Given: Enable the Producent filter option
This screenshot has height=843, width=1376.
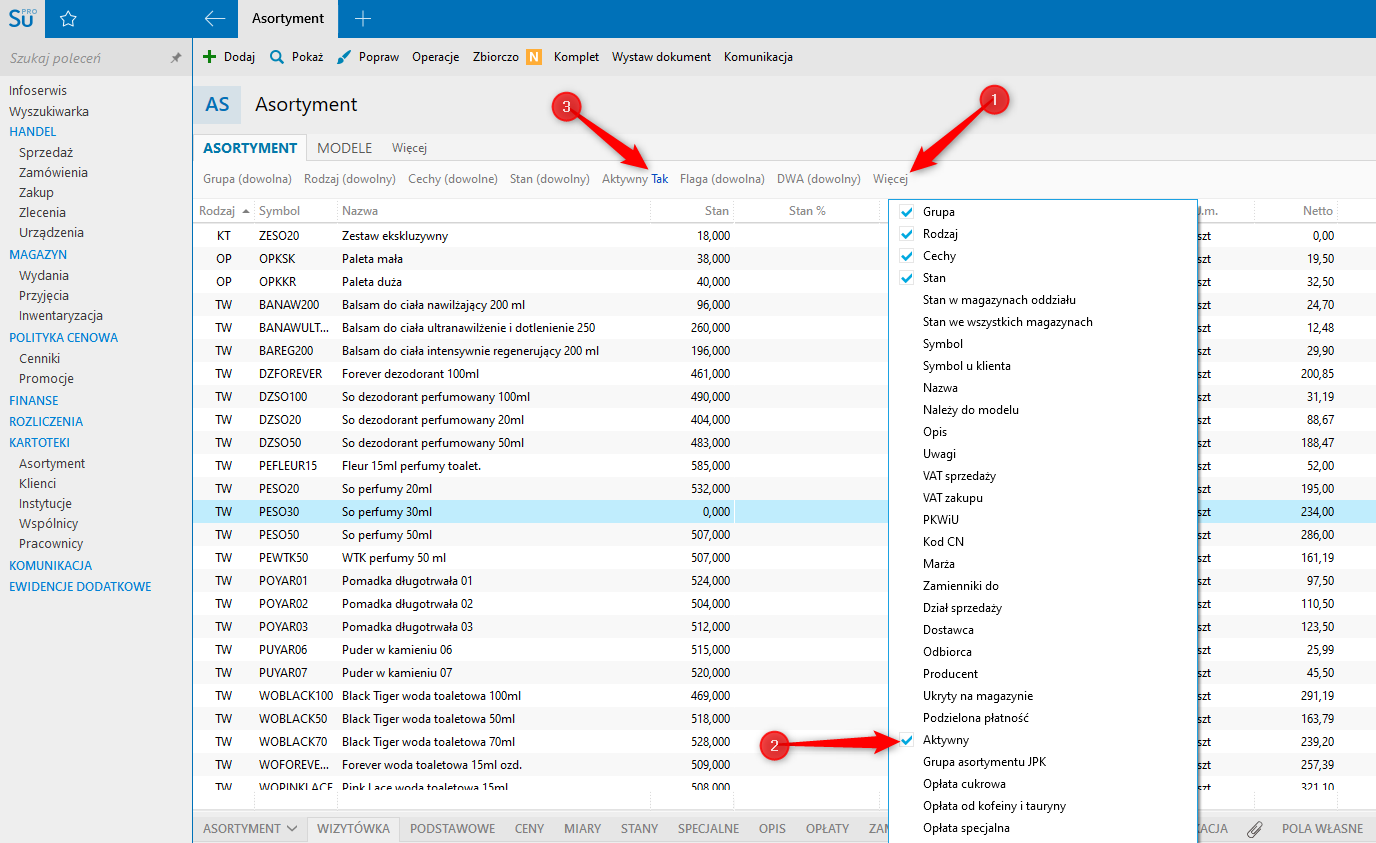Looking at the screenshot, I should click(950, 674).
